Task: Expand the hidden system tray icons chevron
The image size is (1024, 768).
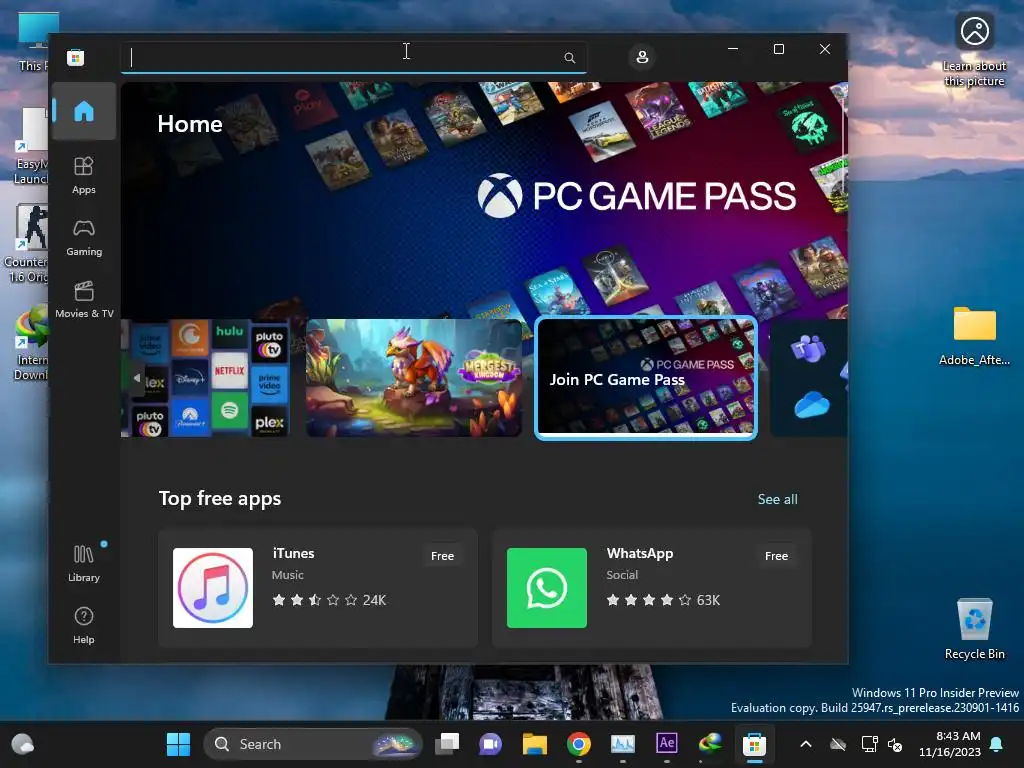Action: click(x=806, y=744)
